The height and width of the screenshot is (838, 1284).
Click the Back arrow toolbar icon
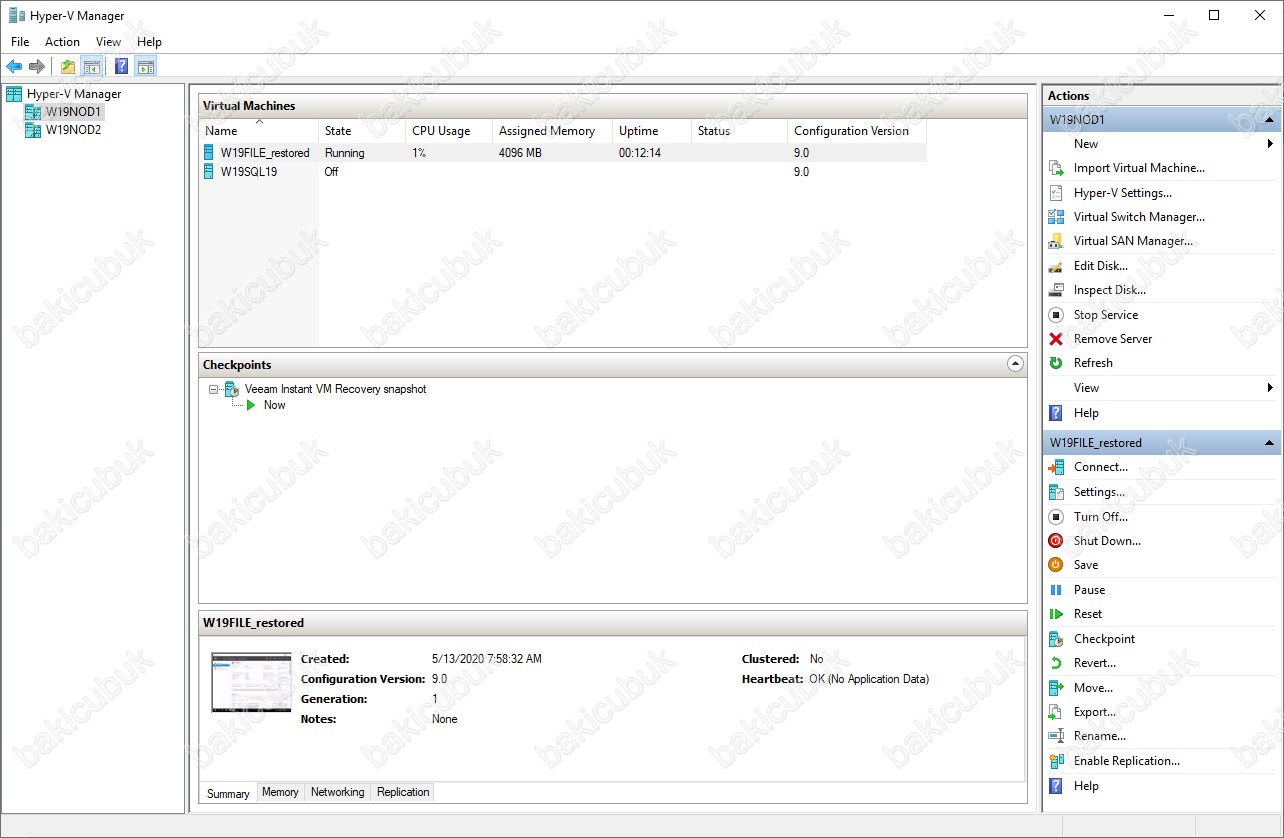pos(14,67)
